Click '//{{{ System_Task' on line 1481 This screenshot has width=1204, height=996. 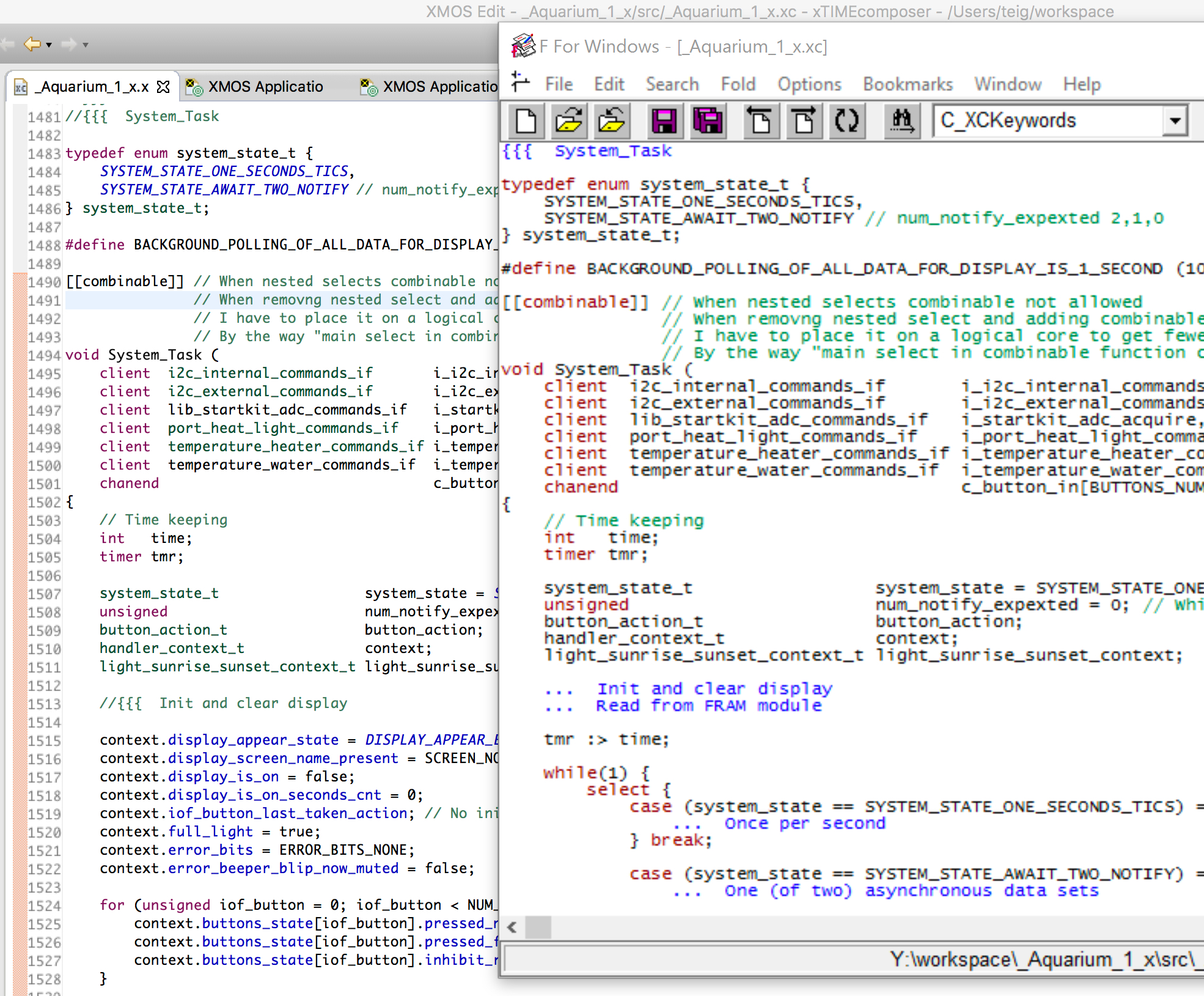click(x=142, y=116)
